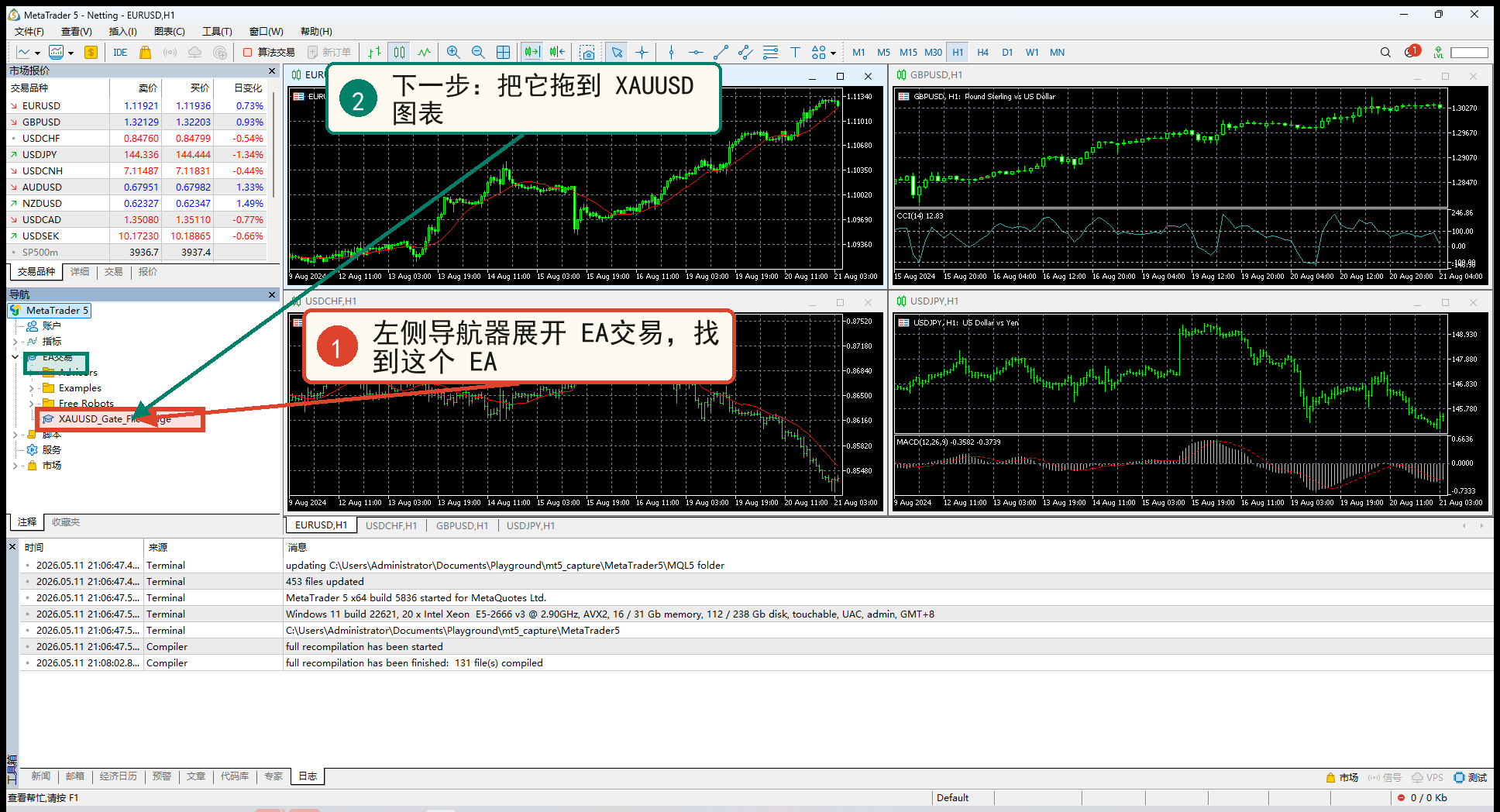The image size is (1500, 812).
Task: Zoom in on the chart
Action: pyautogui.click(x=453, y=52)
